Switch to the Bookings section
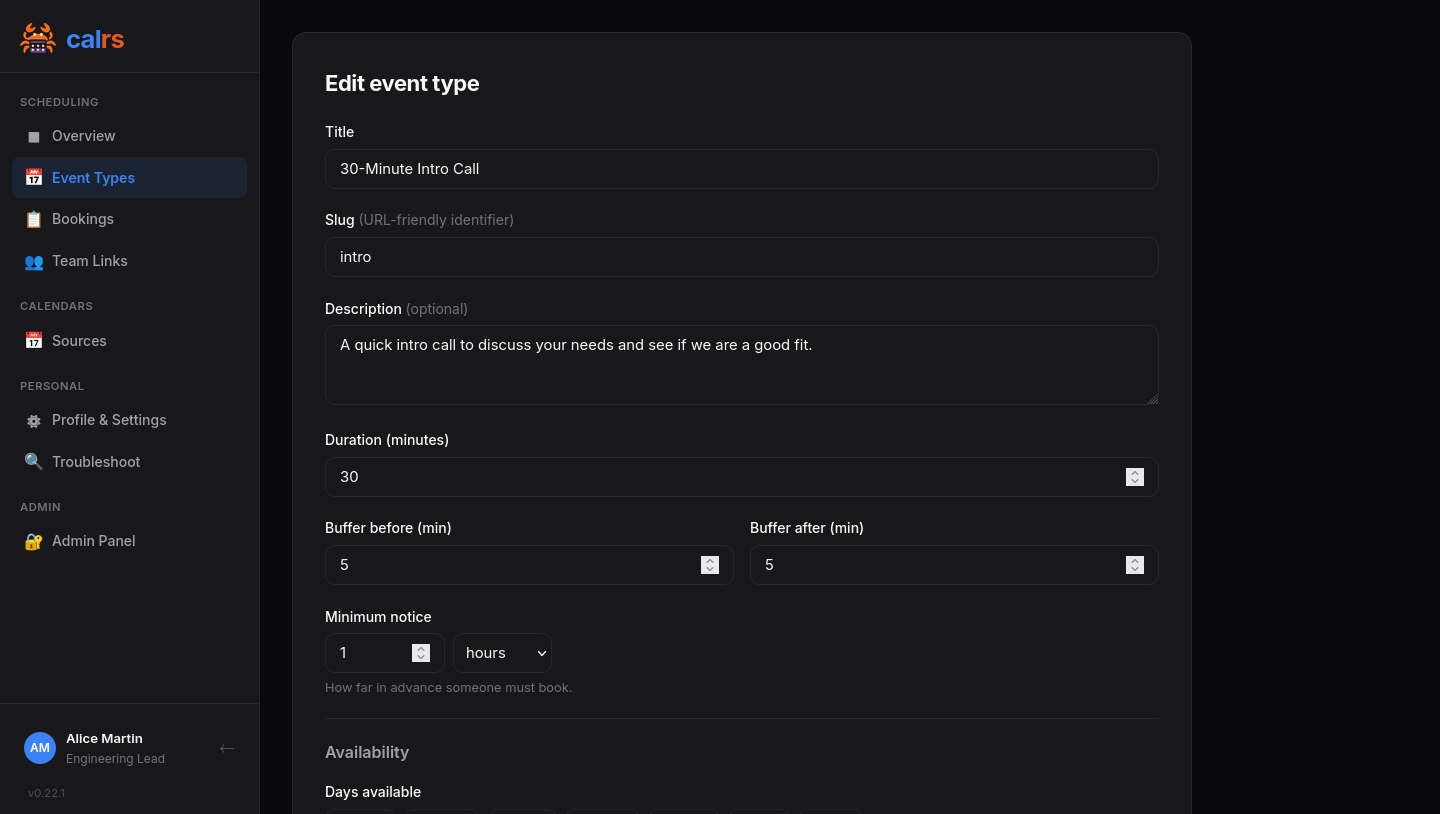This screenshot has height=814, width=1440. [x=83, y=219]
